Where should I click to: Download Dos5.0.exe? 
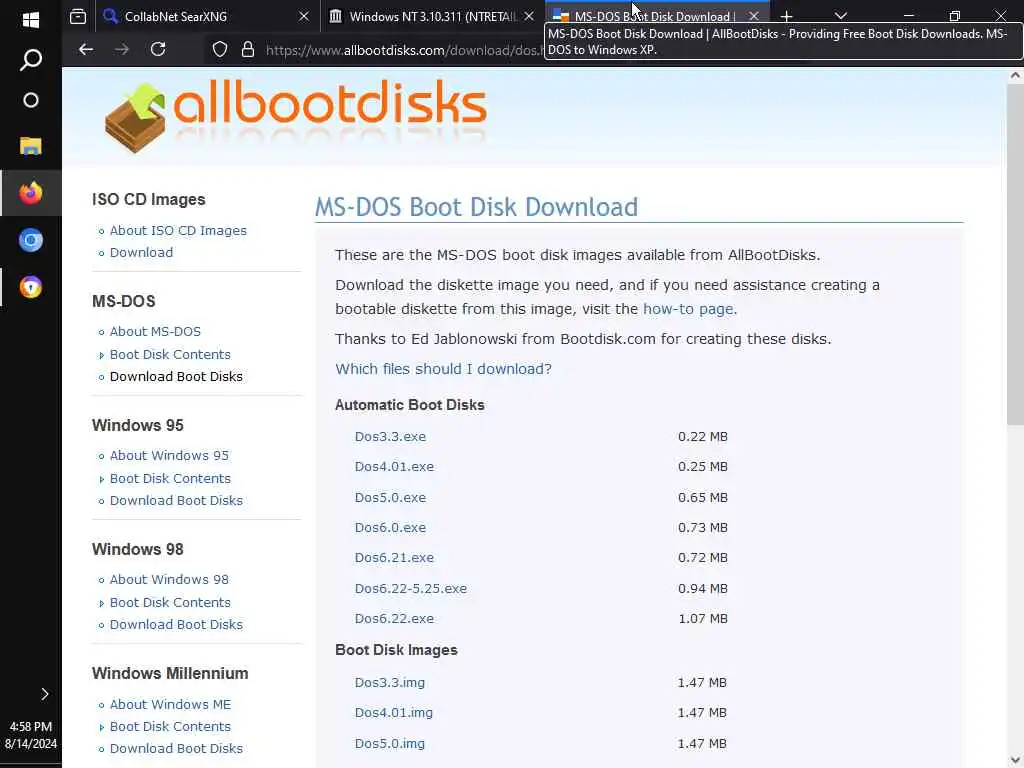(390, 498)
